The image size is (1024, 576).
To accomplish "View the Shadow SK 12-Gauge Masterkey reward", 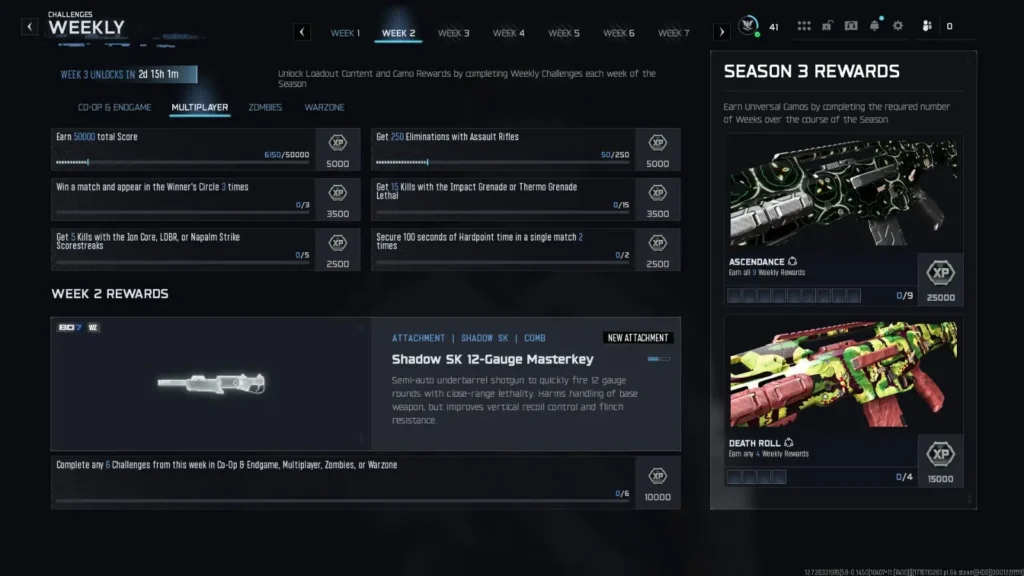I will click(x=365, y=384).
